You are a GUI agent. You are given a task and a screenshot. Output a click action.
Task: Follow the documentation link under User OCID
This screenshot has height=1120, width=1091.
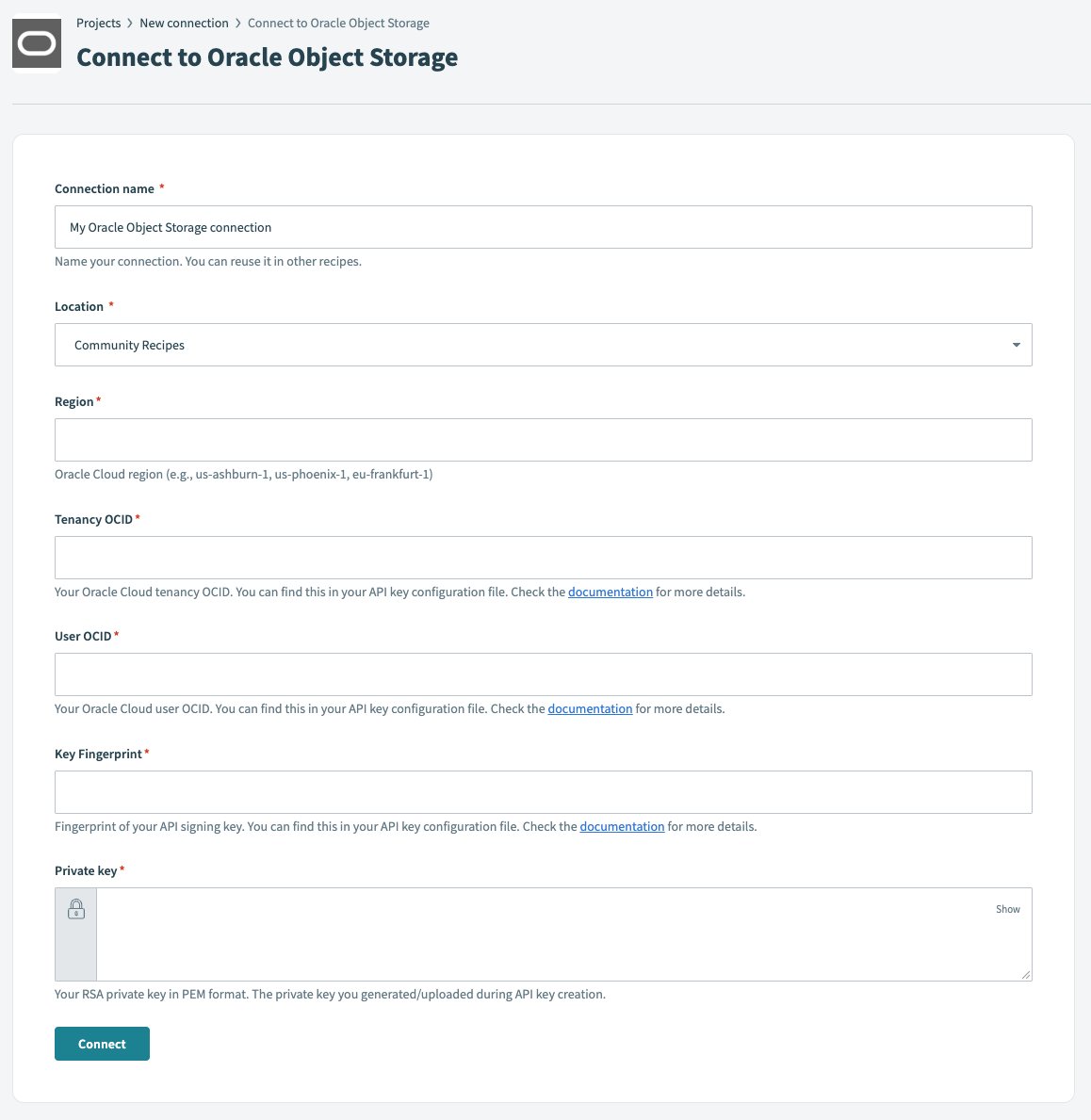[x=590, y=708]
